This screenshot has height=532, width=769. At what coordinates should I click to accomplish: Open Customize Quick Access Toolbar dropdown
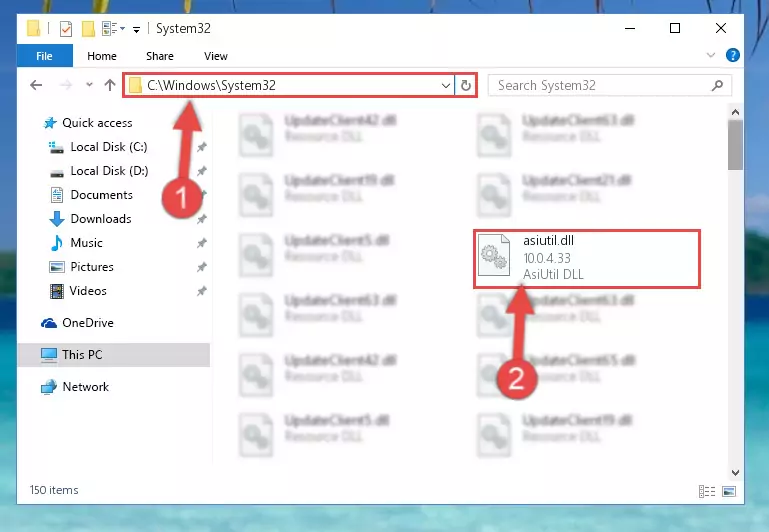(136, 30)
